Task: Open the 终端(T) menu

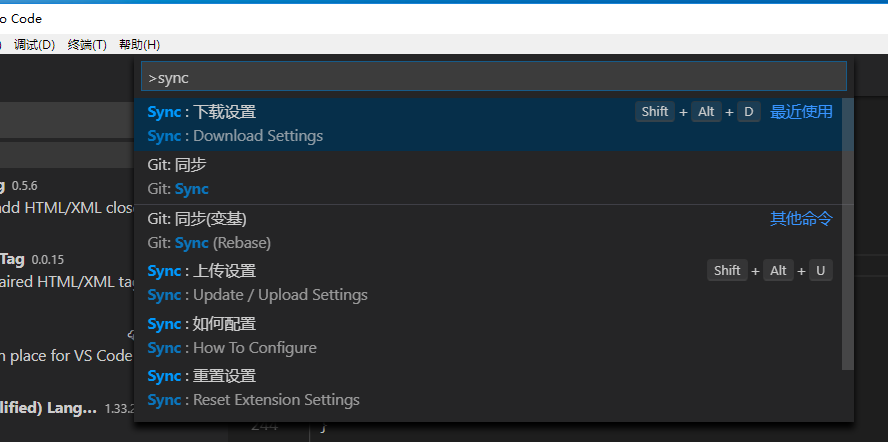Action: pyautogui.click(x=87, y=45)
